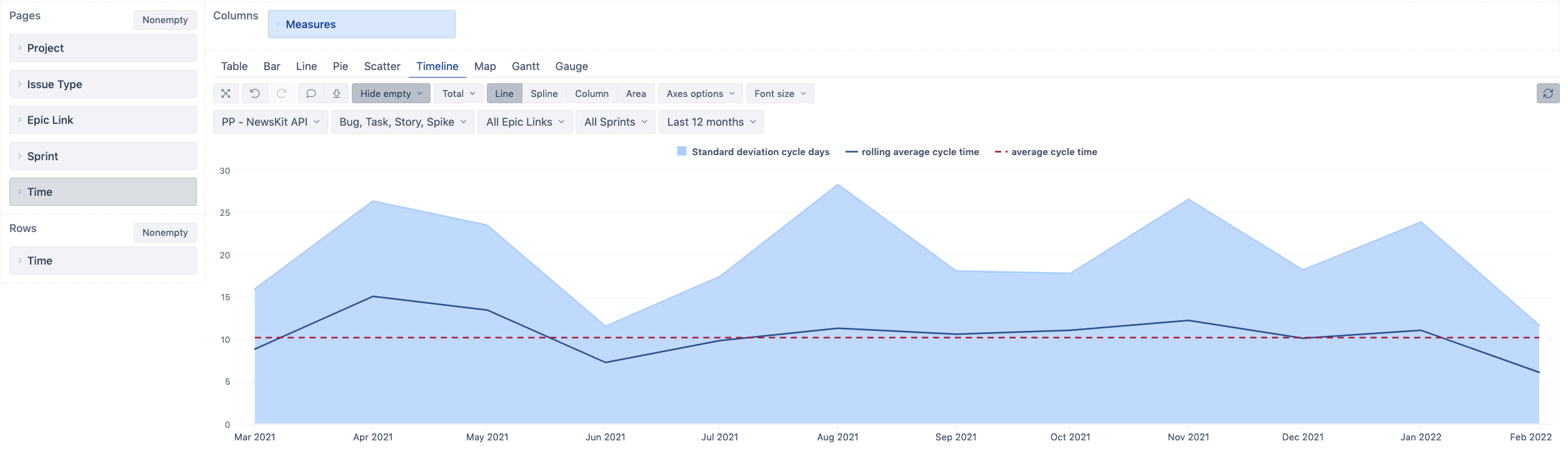Switch to the Table view tab
This screenshot has height=461, width=1568.
[234, 66]
